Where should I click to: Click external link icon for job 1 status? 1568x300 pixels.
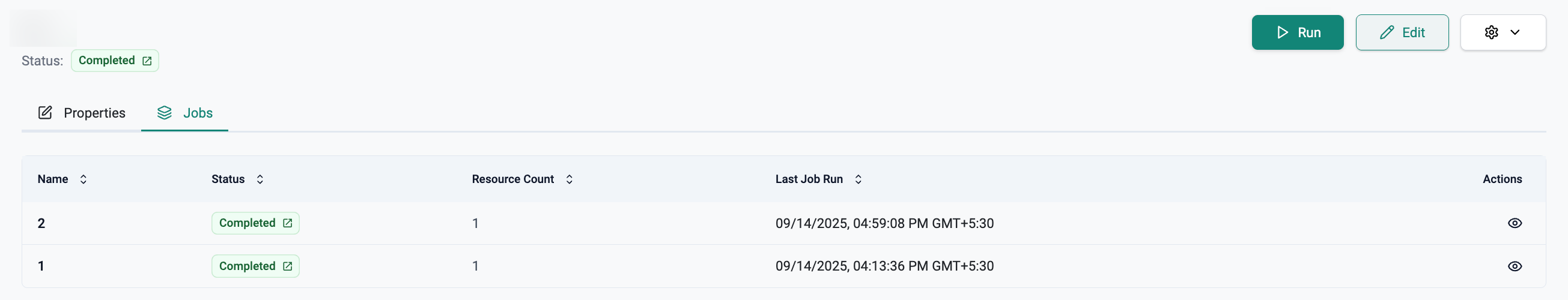287,266
